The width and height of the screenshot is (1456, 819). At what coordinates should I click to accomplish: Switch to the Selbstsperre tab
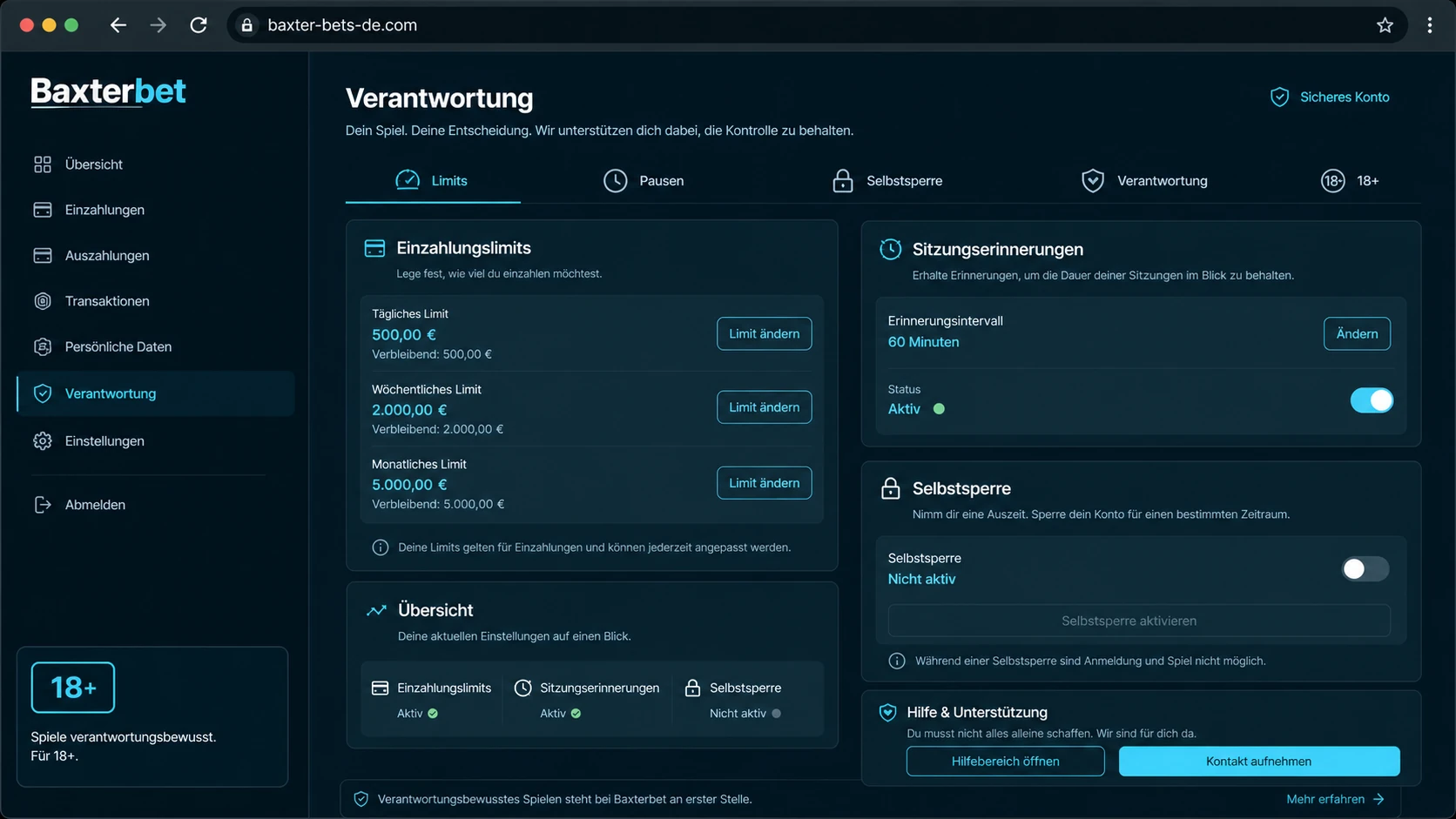[x=887, y=181]
